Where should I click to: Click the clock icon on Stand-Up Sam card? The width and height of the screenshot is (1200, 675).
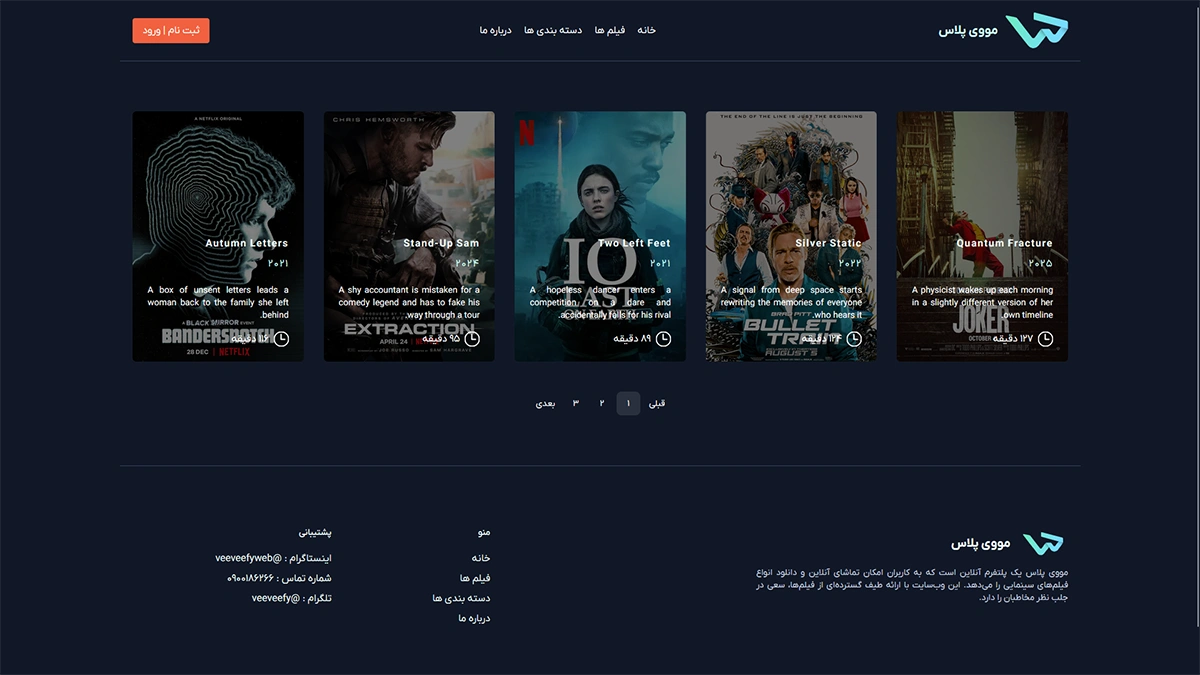click(472, 339)
